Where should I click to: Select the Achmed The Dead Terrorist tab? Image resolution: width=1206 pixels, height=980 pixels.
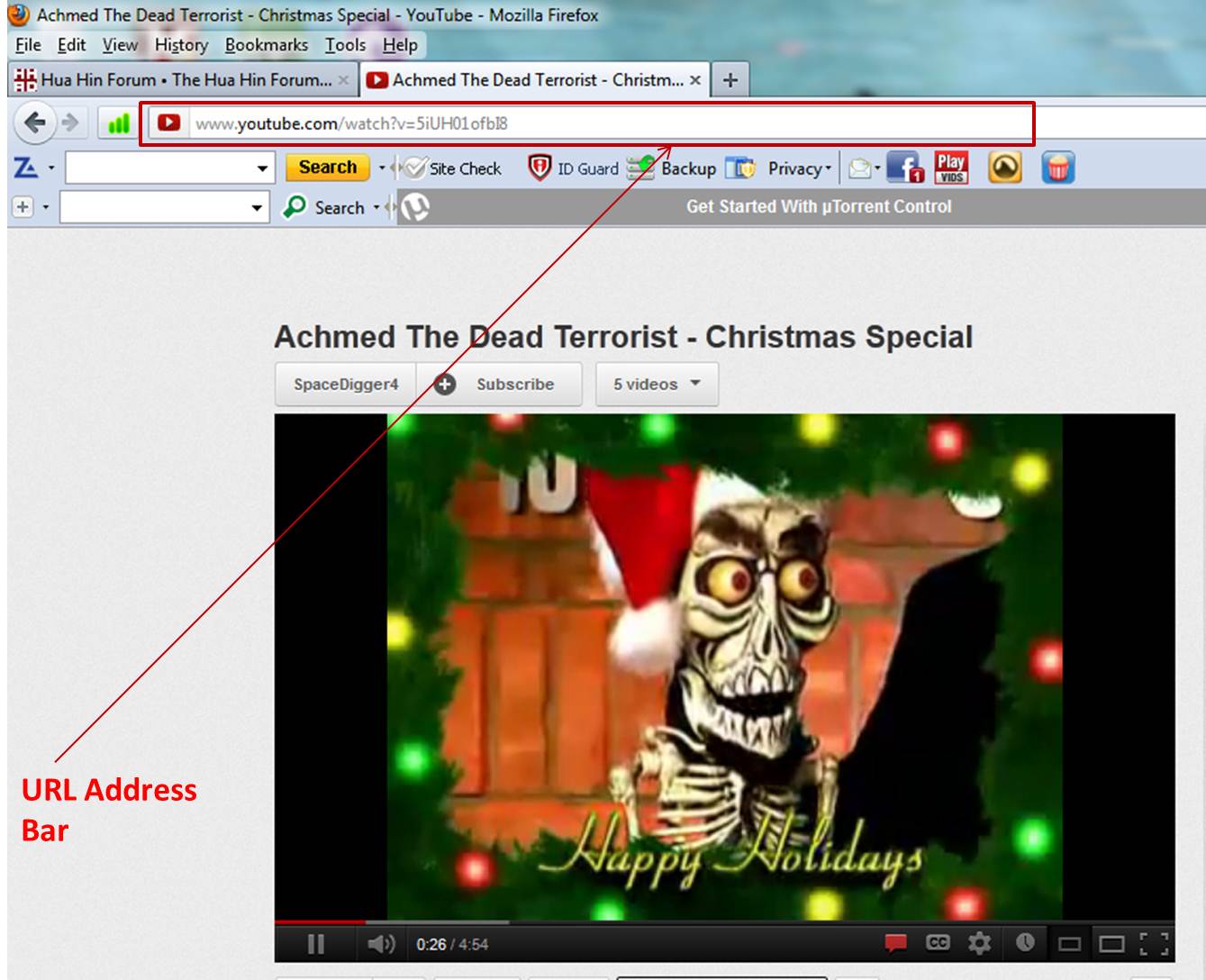[x=535, y=80]
